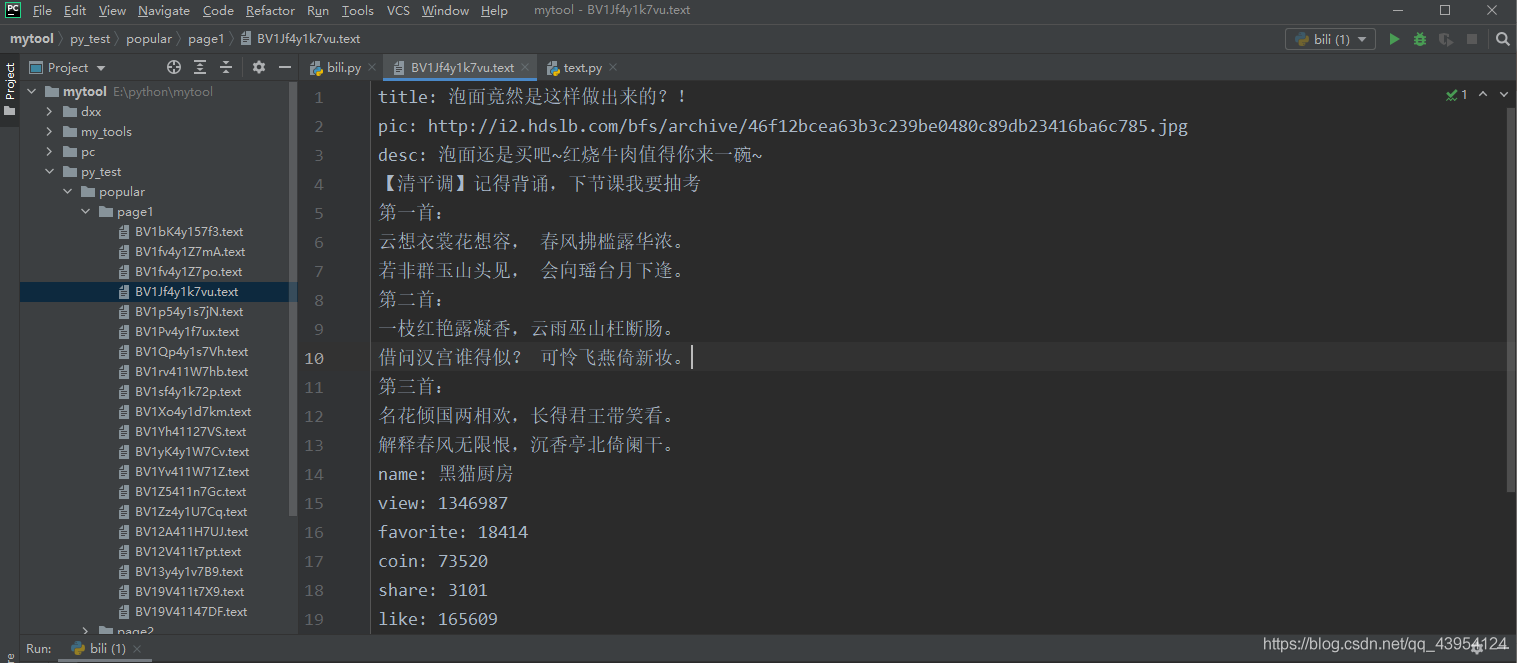This screenshot has width=1517, height=663.
Task: Place cursor on the pic URL line
Action: 783,126
